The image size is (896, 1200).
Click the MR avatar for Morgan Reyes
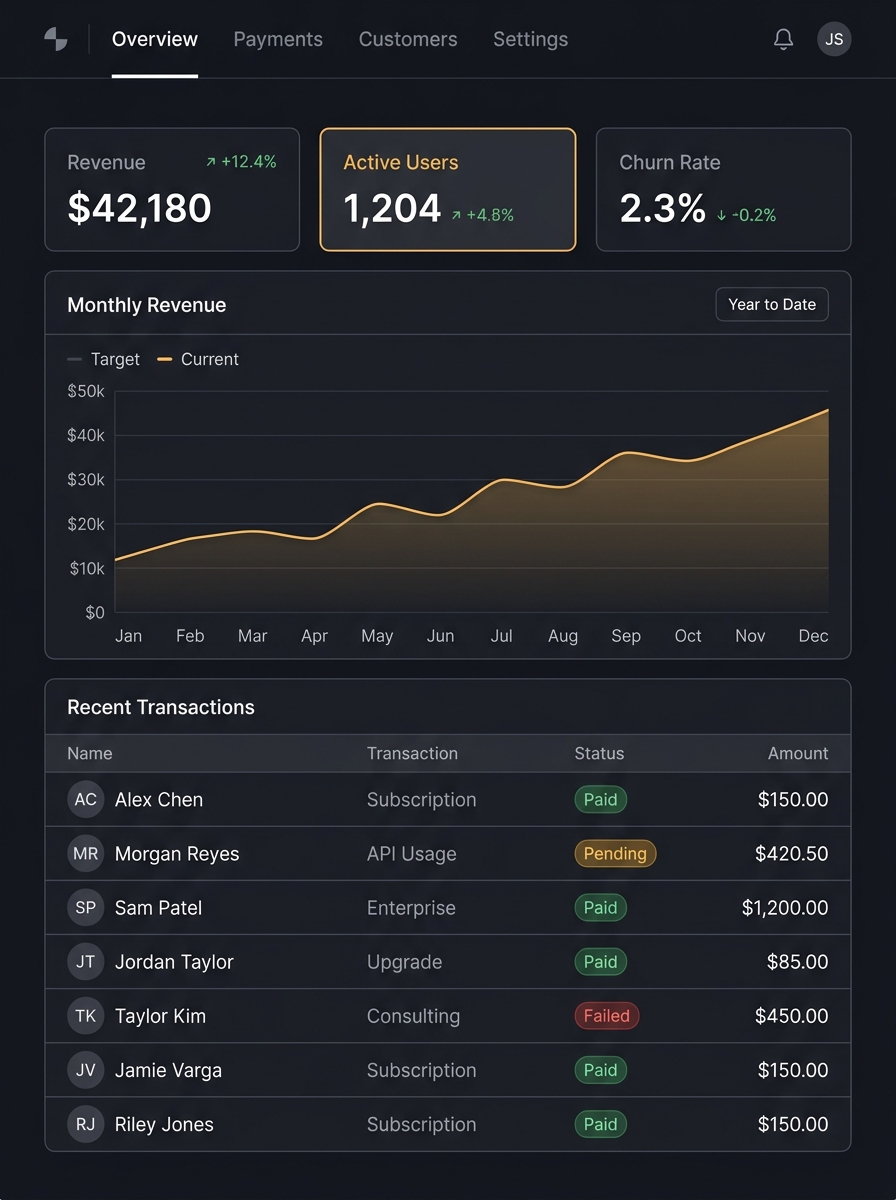point(86,853)
